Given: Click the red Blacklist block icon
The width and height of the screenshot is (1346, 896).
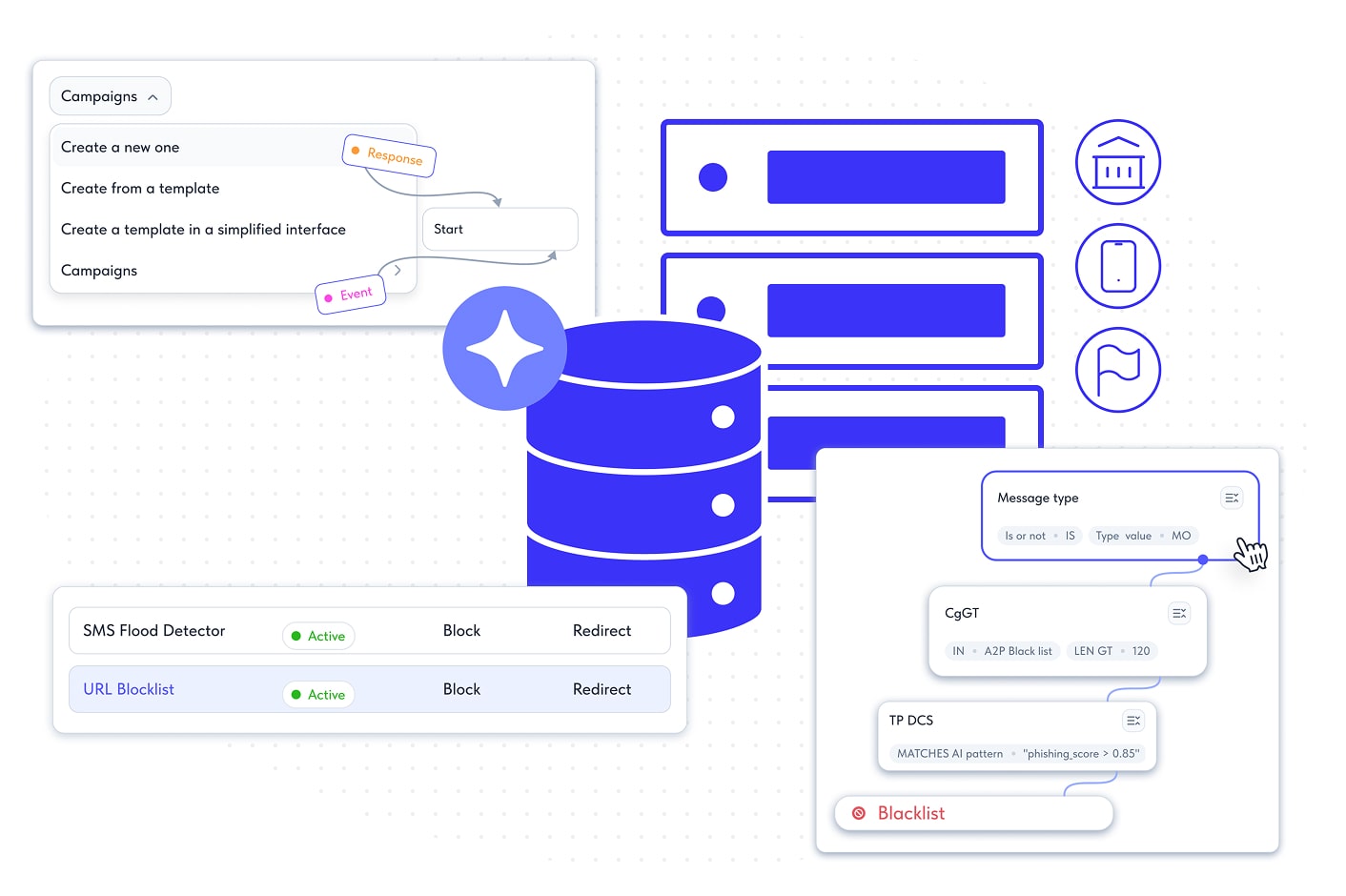Looking at the screenshot, I should point(859,813).
